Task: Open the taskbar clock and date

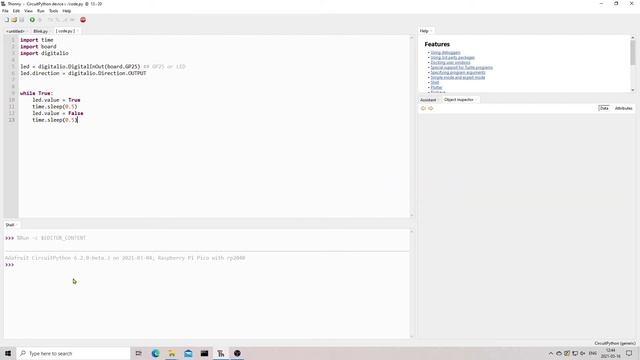Action: tap(611, 353)
